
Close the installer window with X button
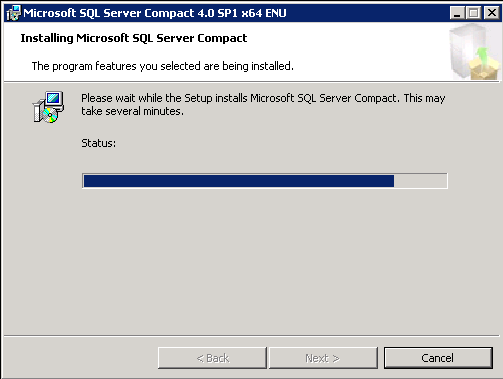492,13
